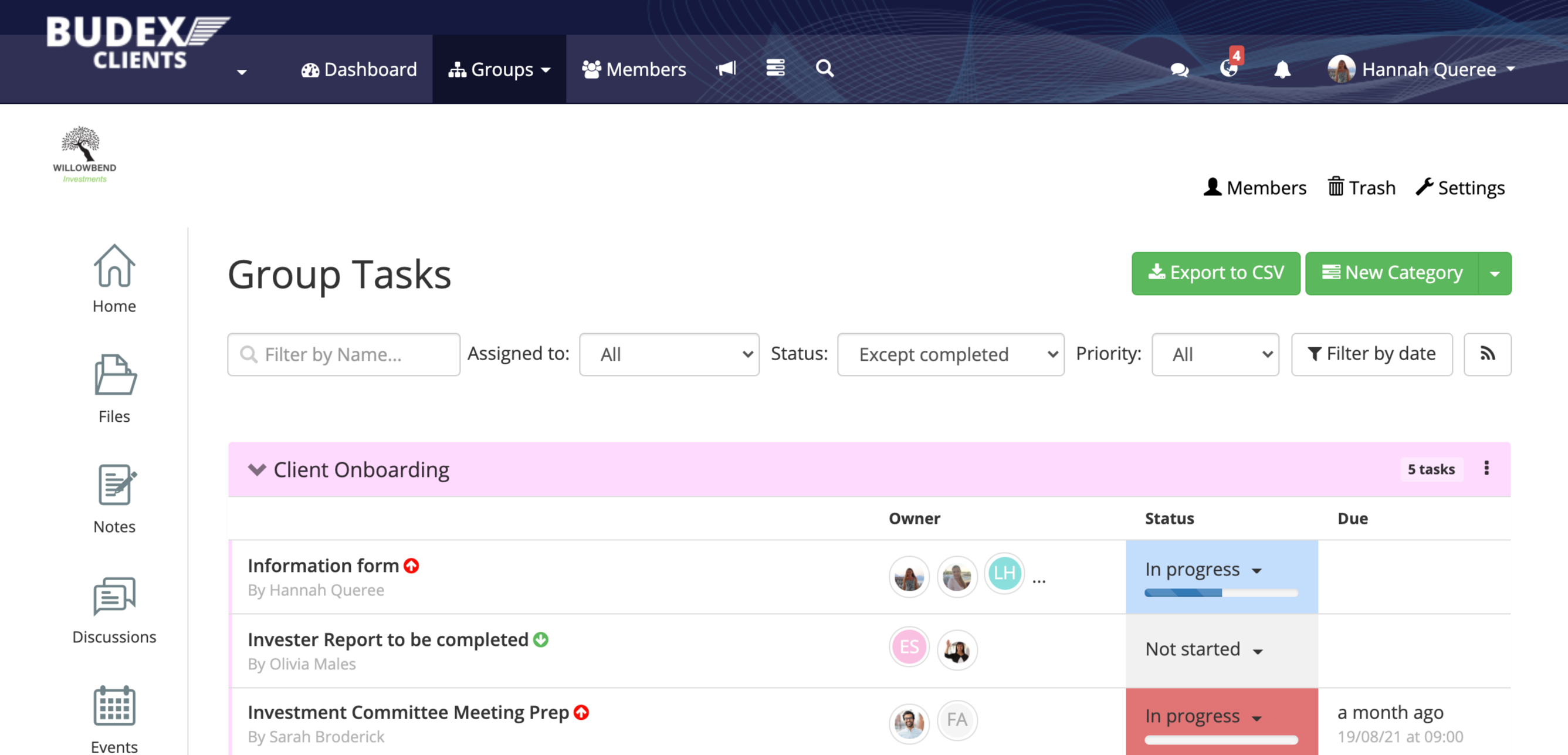The width and height of the screenshot is (1568, 755).
Task: Click the FA owner avatar
Action: (957, 720)
